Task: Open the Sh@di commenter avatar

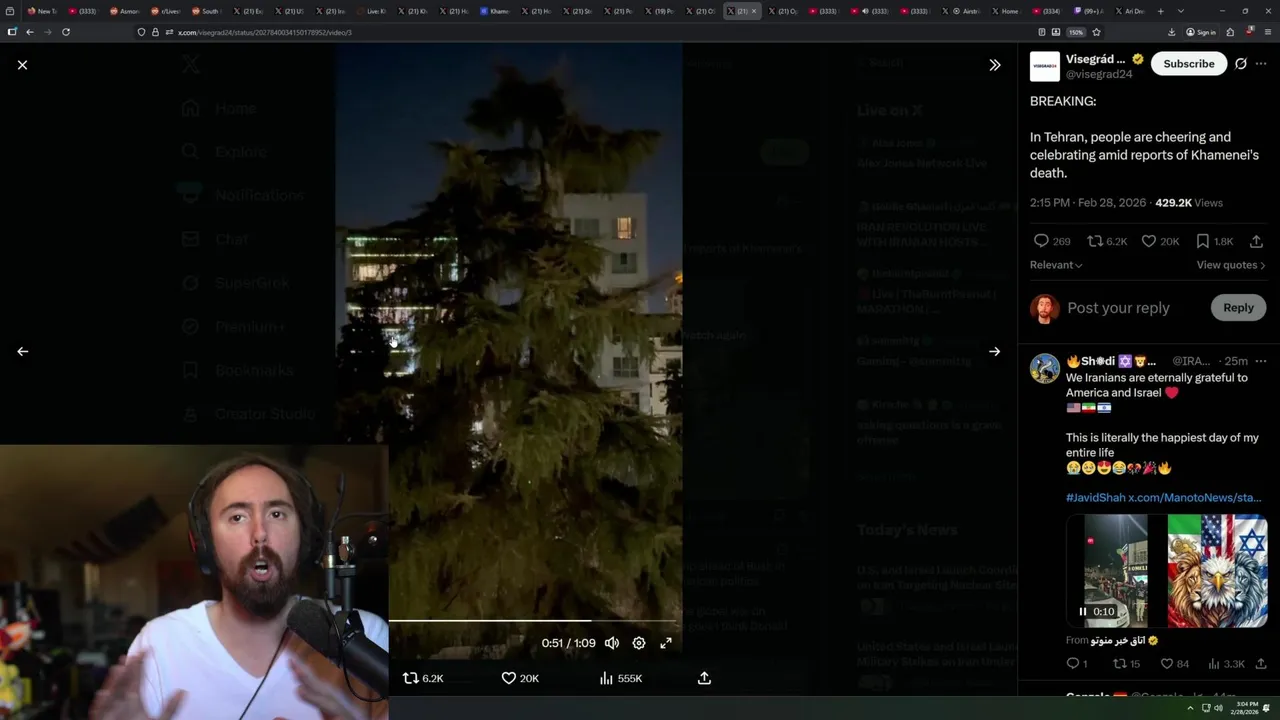Action: 1045,368
